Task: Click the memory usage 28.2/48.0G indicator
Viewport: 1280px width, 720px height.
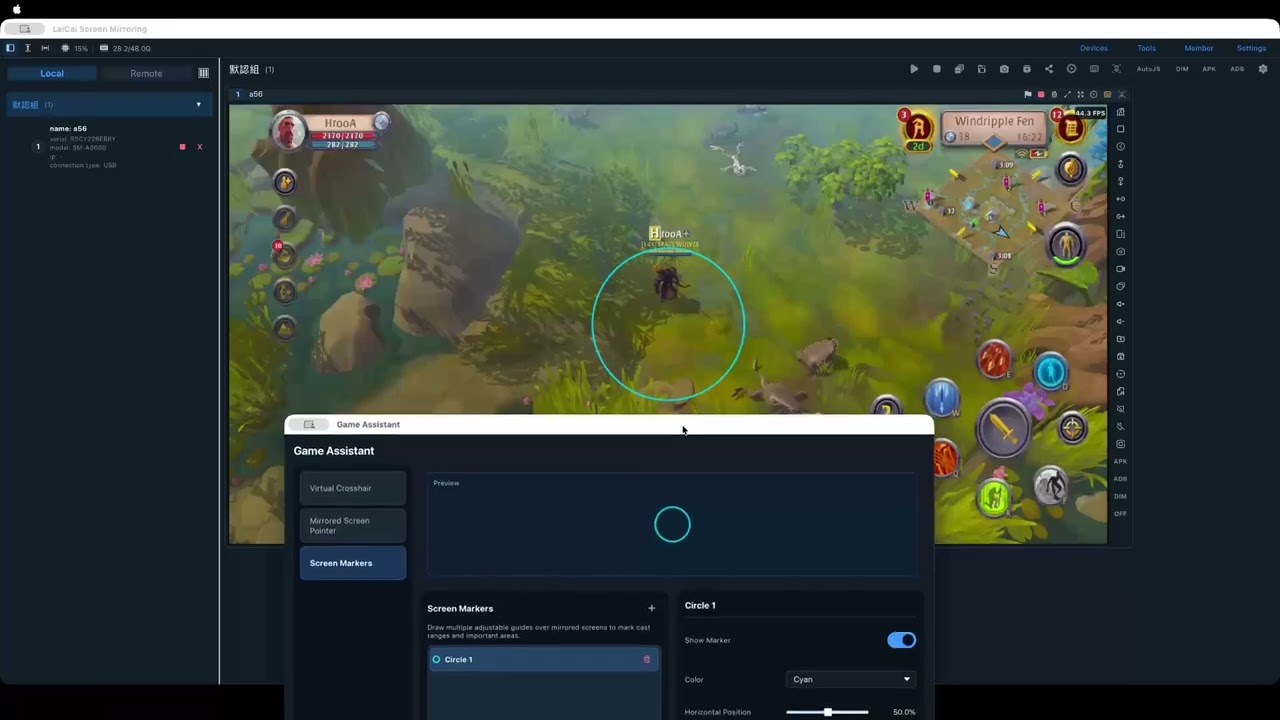Action: click(x=126, y=48)
